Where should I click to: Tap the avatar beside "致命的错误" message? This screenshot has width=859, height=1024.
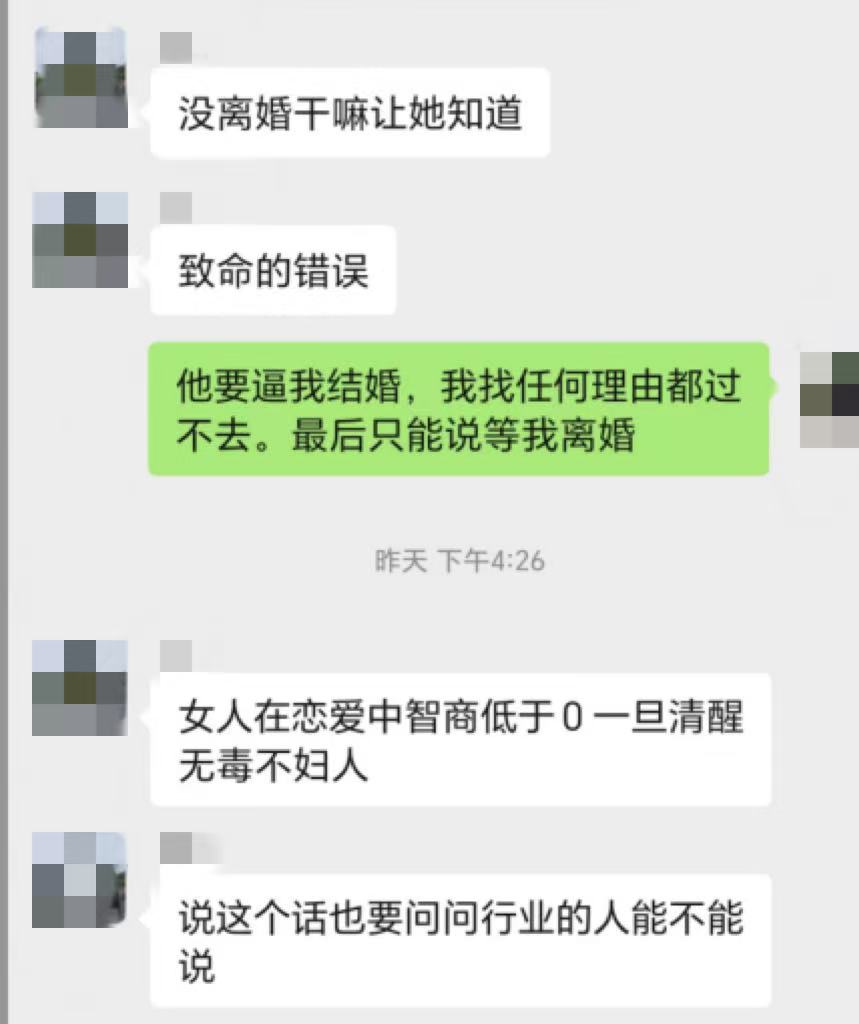click(80, 240)
